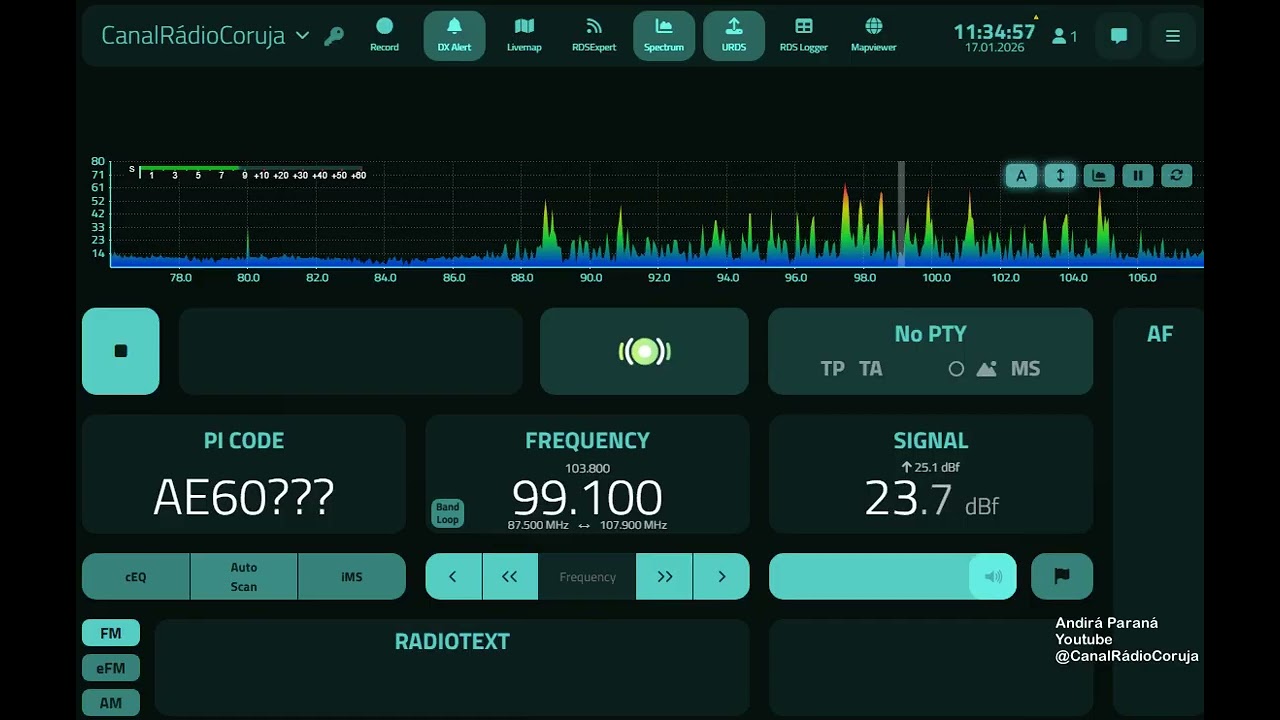Step frequency down with single left arrow
The image size is (1280, 720).
coord(453,577)
